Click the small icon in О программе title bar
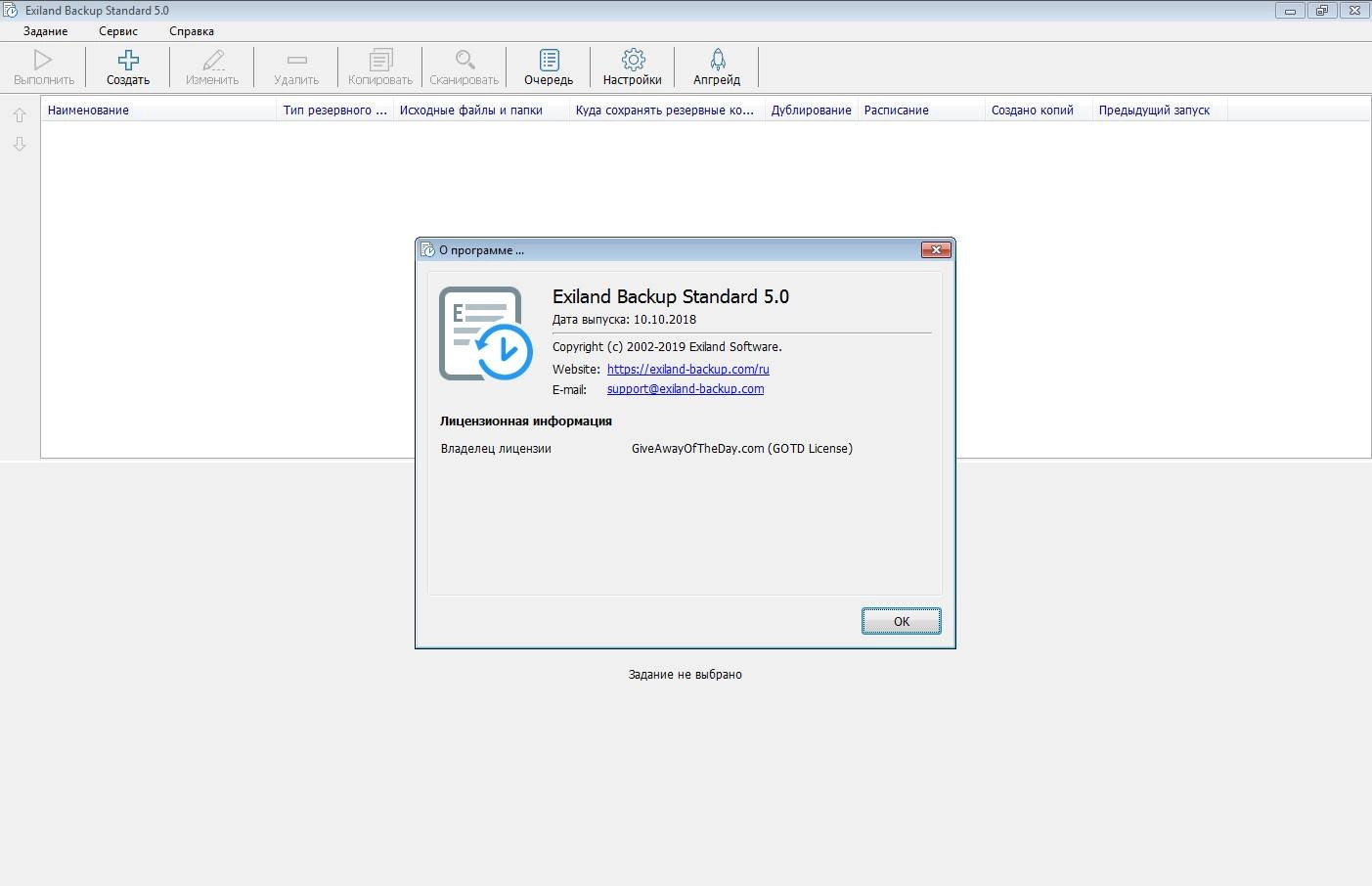 point(428,250)
